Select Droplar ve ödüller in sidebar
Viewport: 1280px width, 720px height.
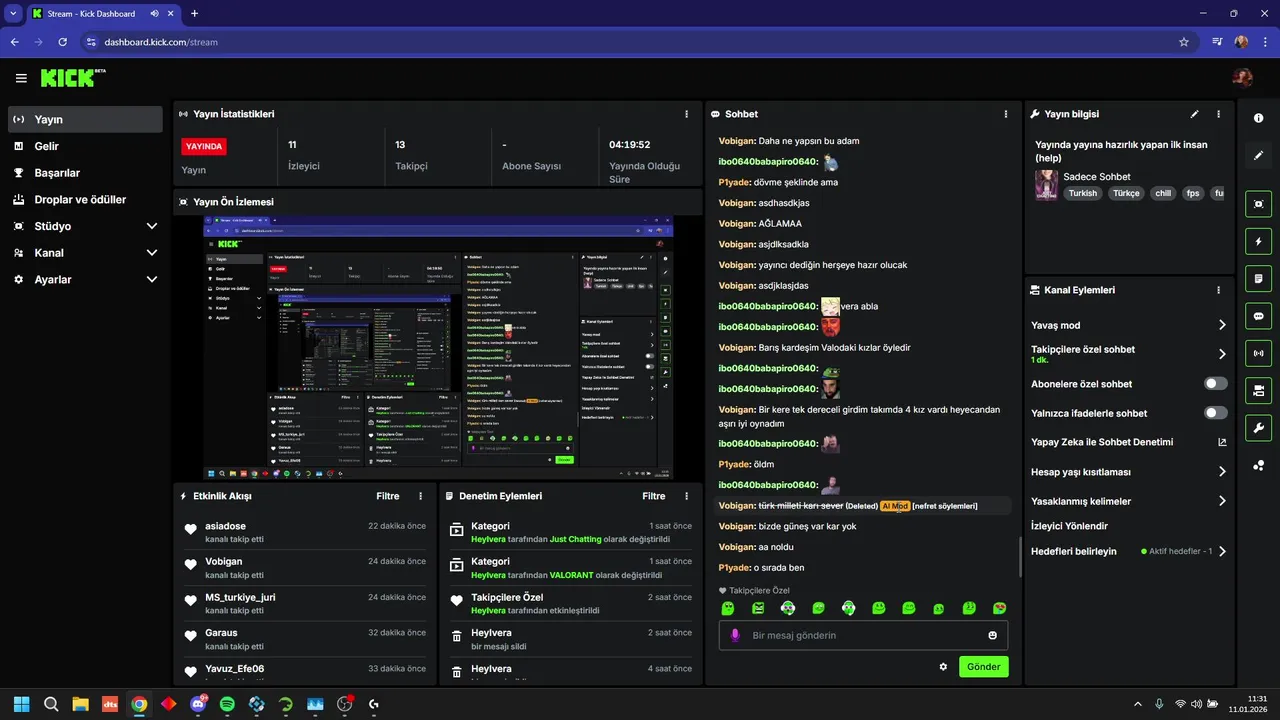[85, 200]
